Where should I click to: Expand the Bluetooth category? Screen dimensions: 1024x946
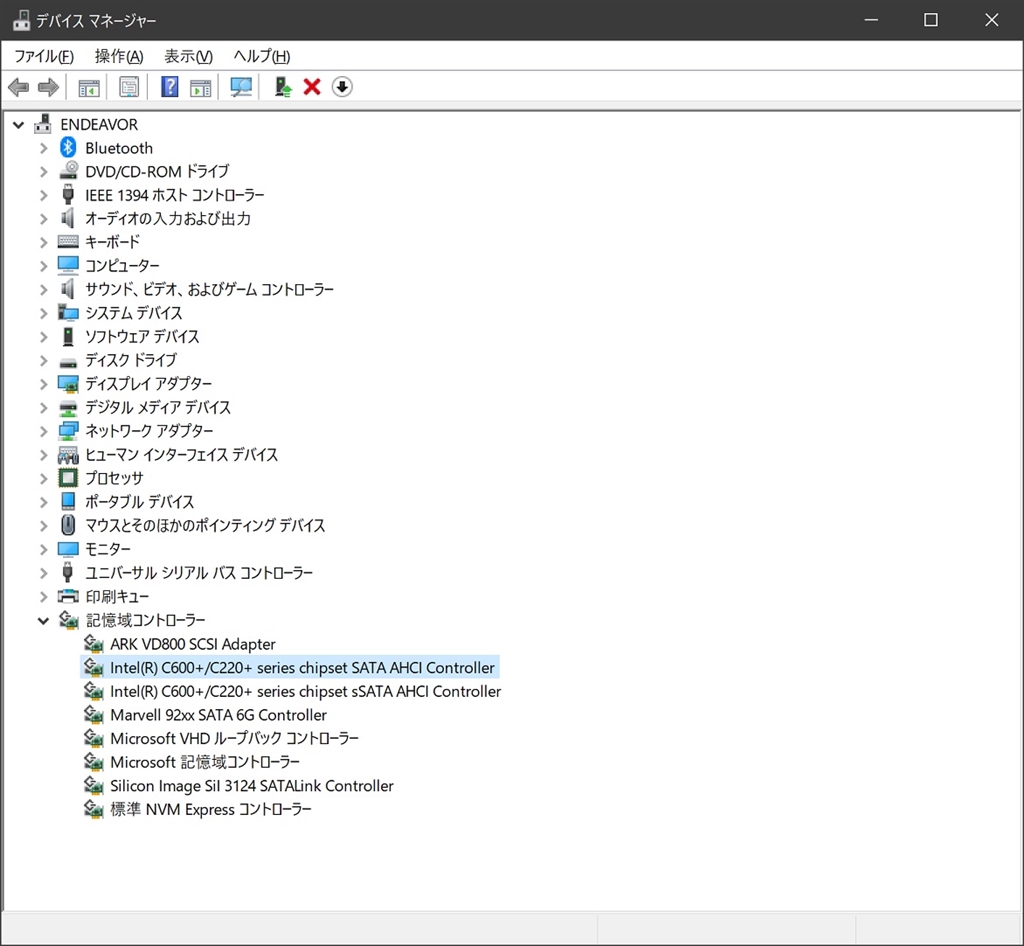click(43, 148)
